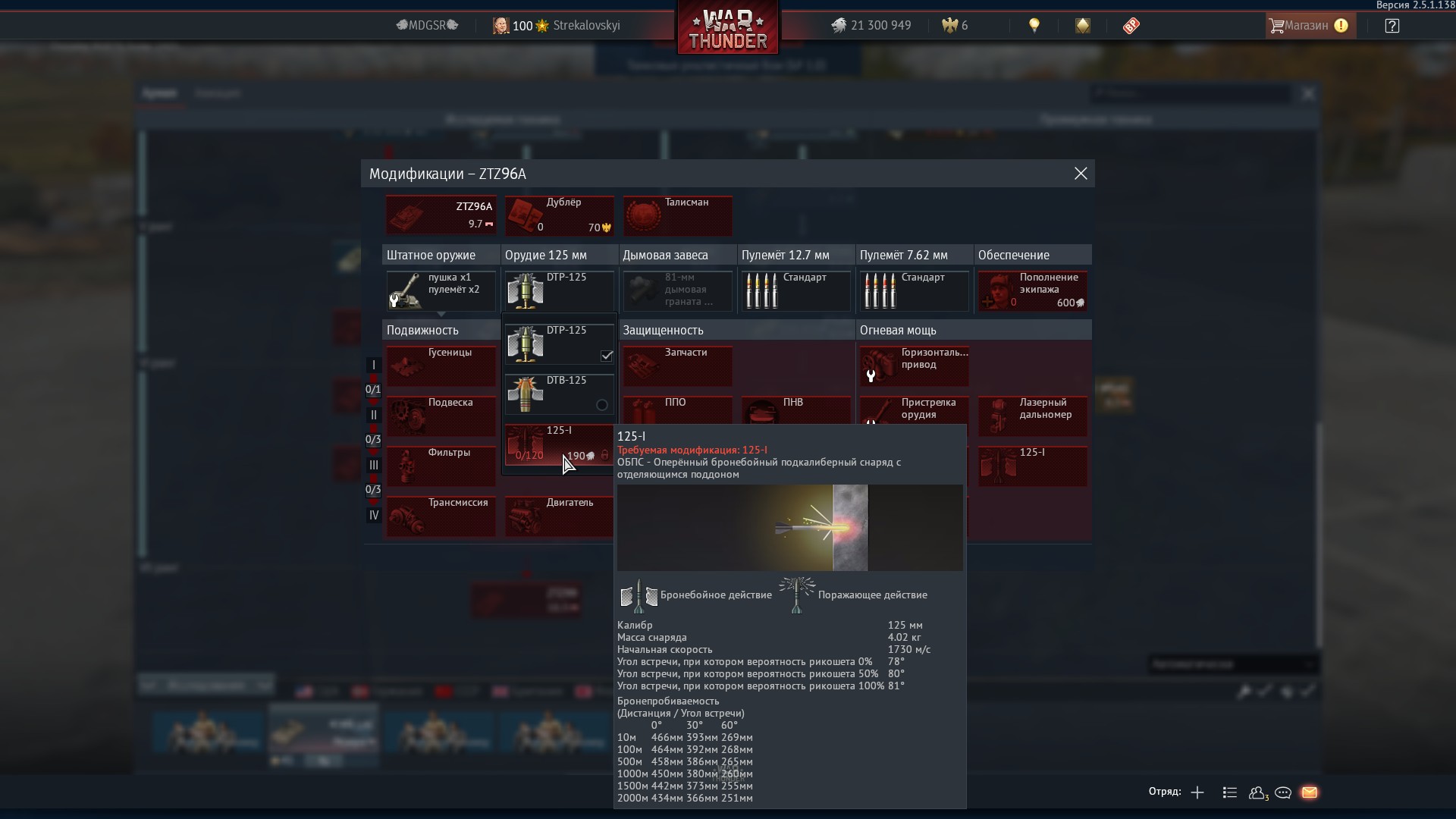
Task: Click Пополнение экипажа supply item
Action: (1033, 290)
